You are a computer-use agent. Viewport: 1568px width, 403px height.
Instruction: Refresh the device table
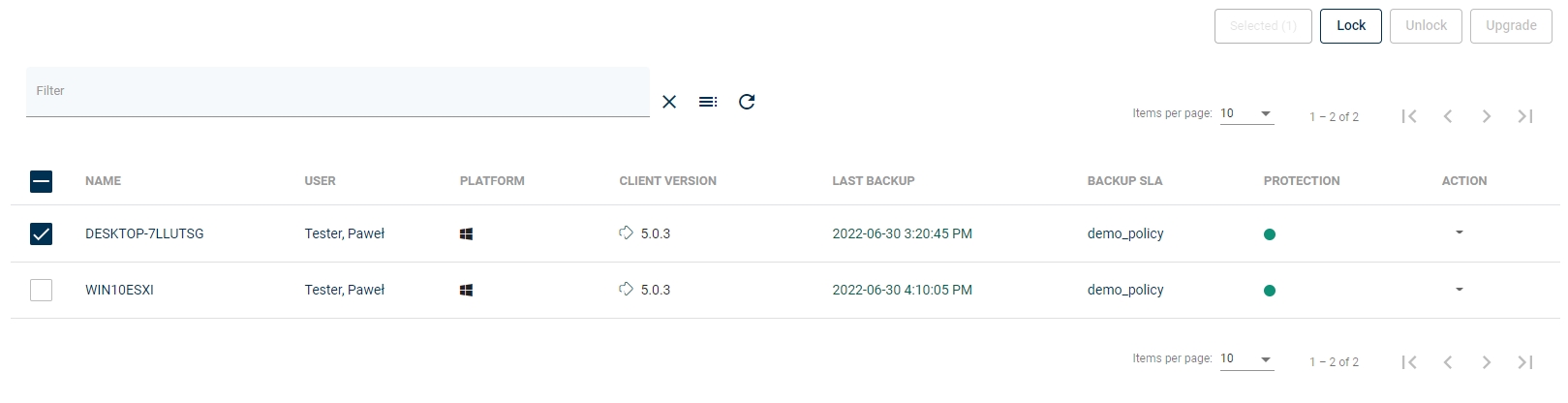click(747, 102)
